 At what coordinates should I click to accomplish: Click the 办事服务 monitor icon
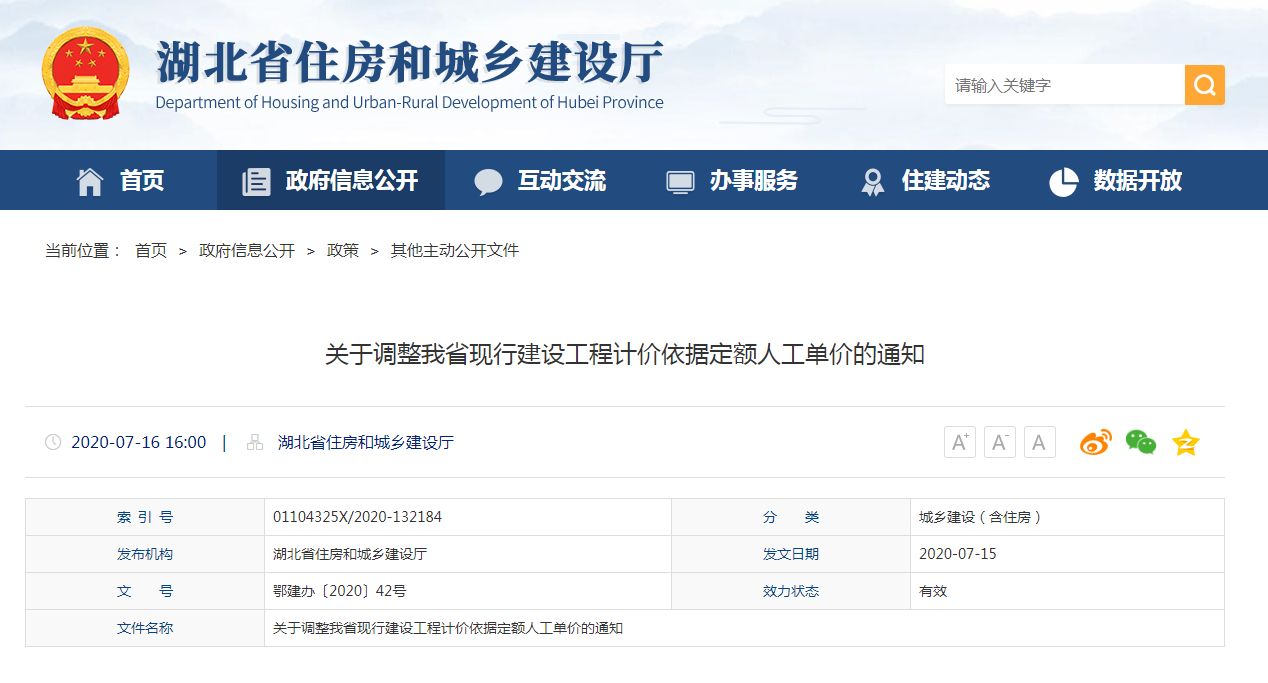coord(681,180)
